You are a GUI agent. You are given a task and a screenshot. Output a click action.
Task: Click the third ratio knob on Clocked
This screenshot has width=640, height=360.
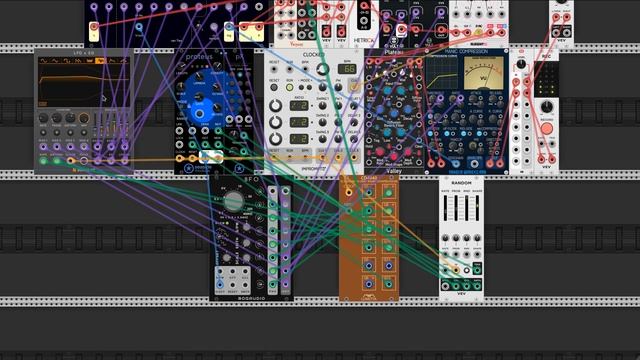276,138
